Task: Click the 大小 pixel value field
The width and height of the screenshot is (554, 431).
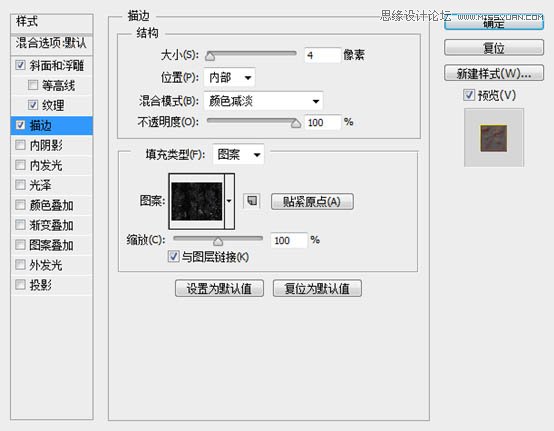Action: point(323,55)
